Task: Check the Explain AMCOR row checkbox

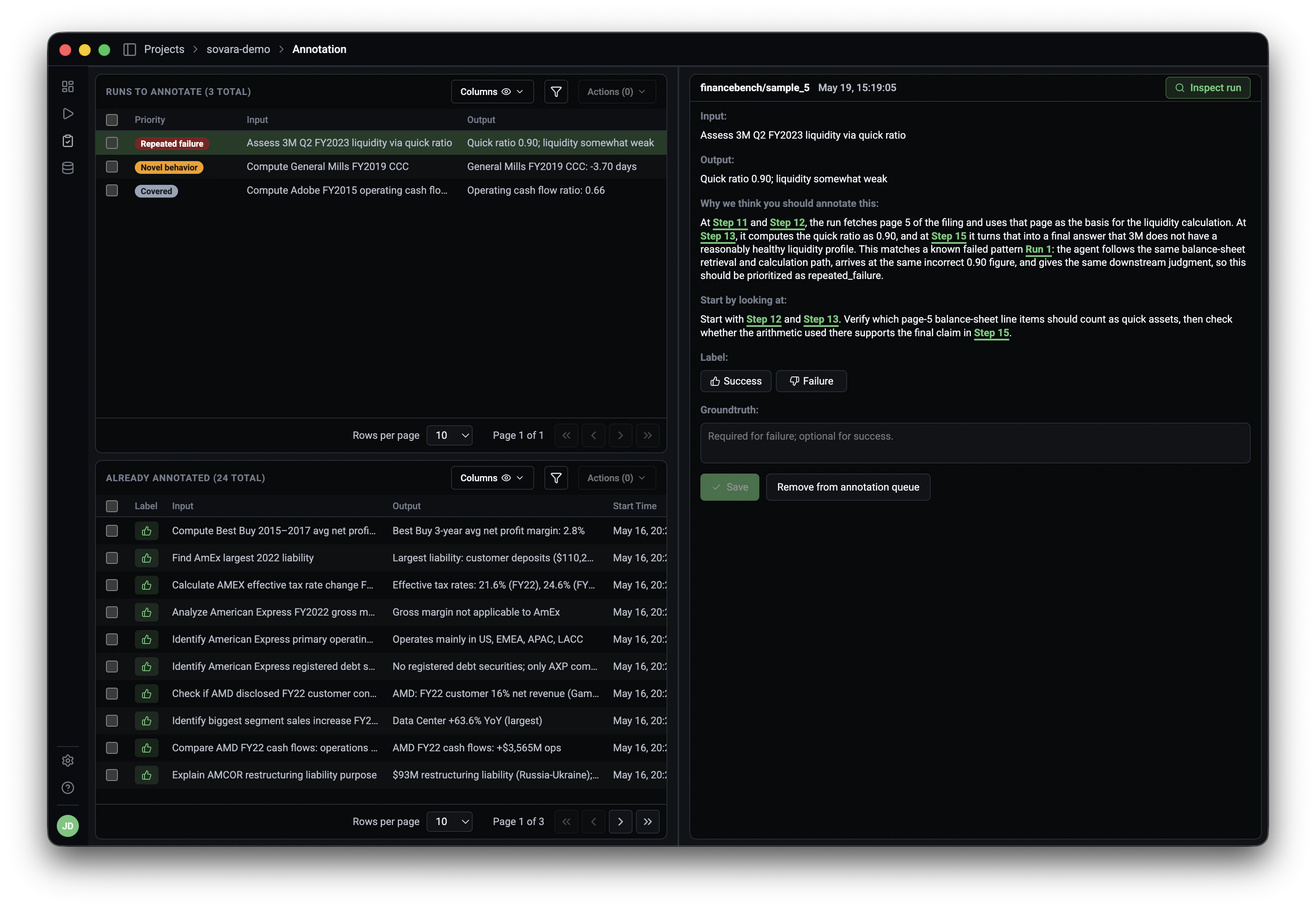Action: 112,775
